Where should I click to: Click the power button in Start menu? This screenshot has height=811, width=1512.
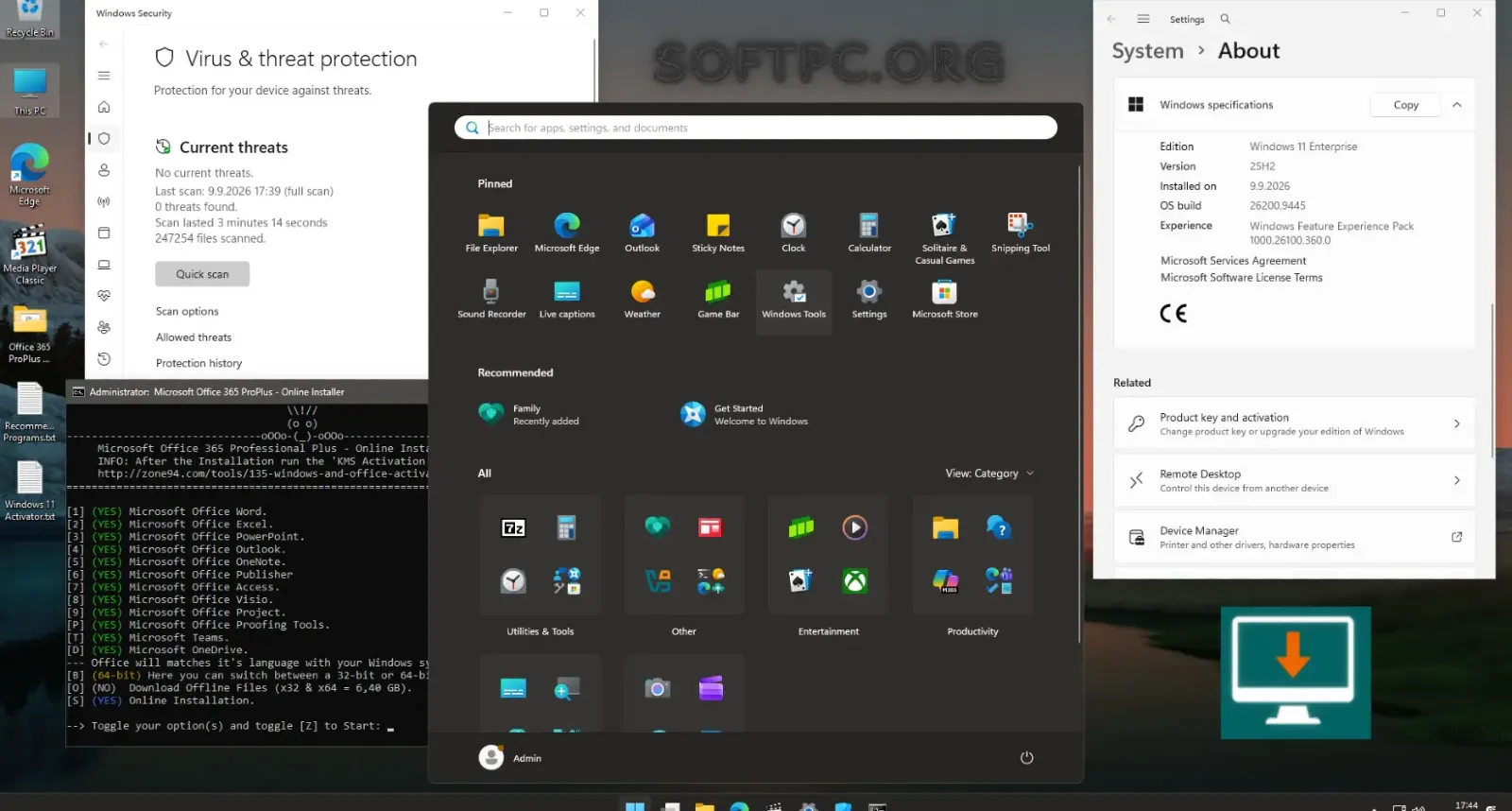(1027, 758)
